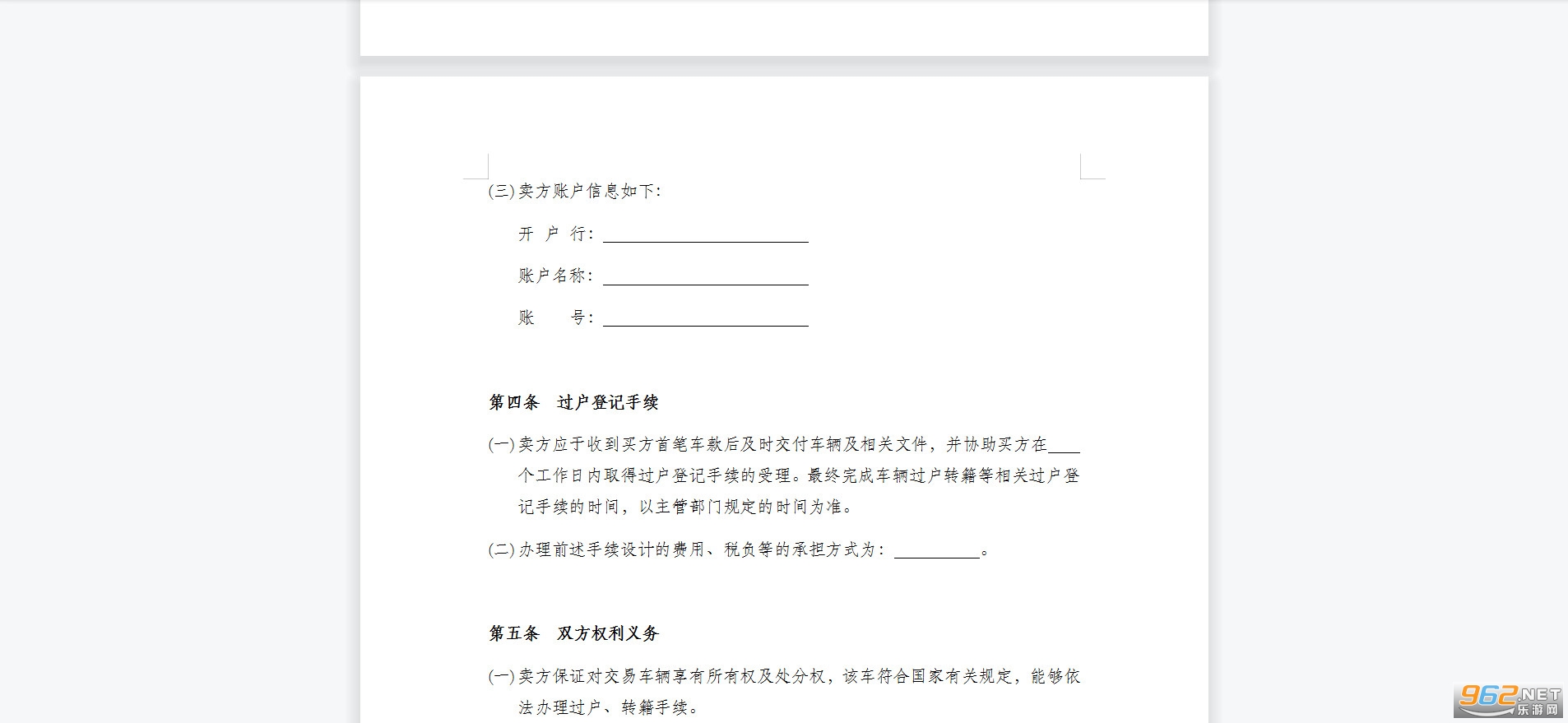This screenshot has width=1568, height=723.
Task: Click the line 以主管部门规定的时间为准
Action: tap(686, 507)
